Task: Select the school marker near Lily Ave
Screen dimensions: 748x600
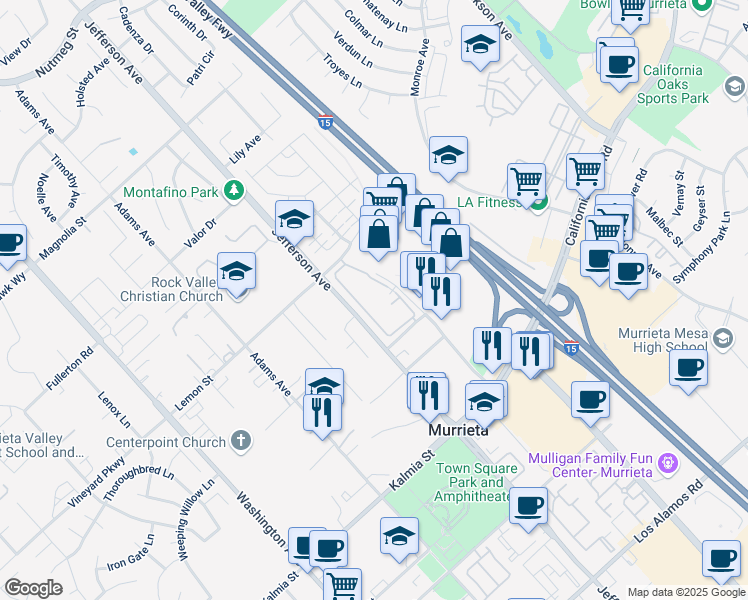Action: click(295, 220)
